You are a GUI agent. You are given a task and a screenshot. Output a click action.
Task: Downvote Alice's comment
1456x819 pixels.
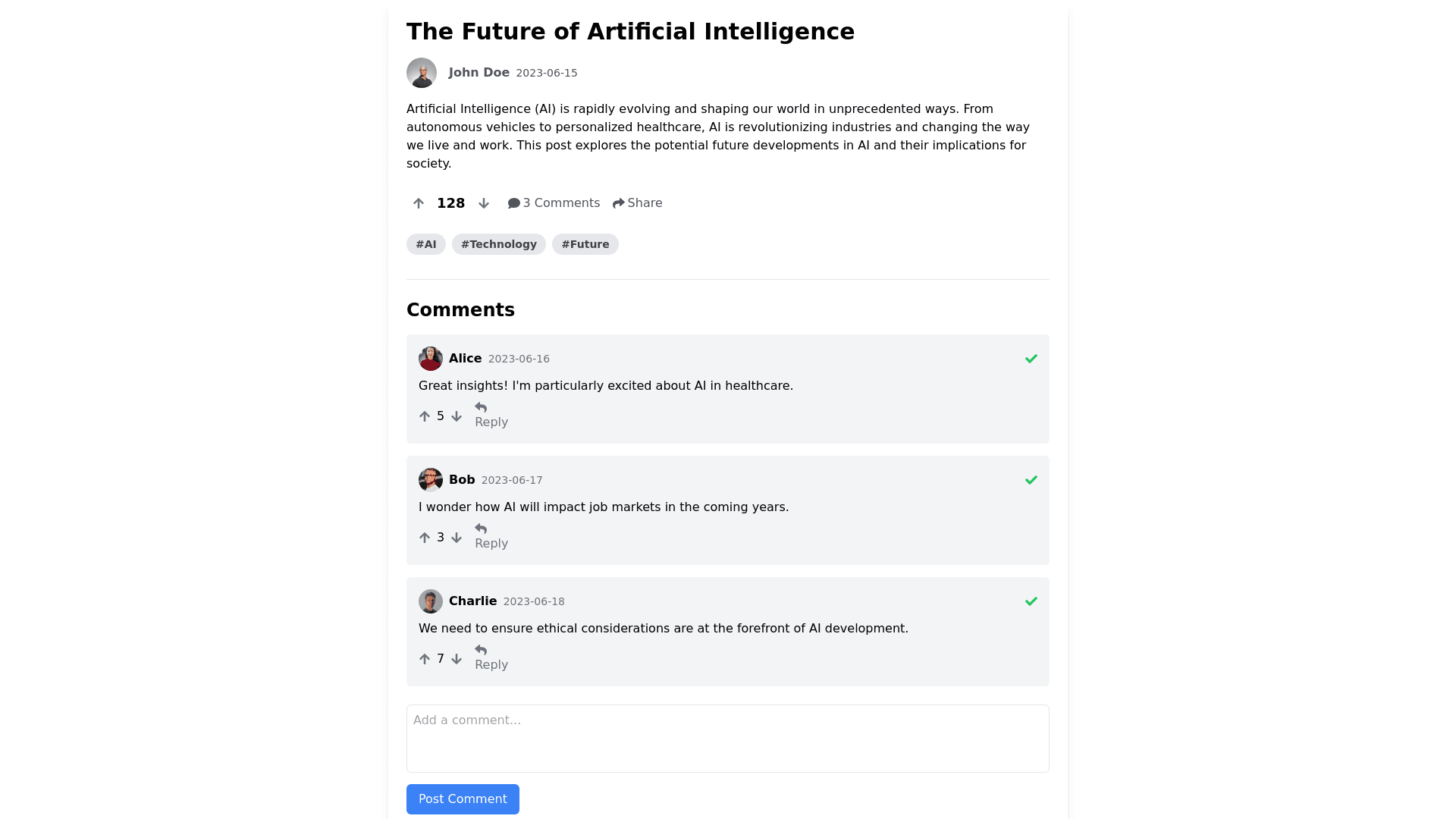457,416
